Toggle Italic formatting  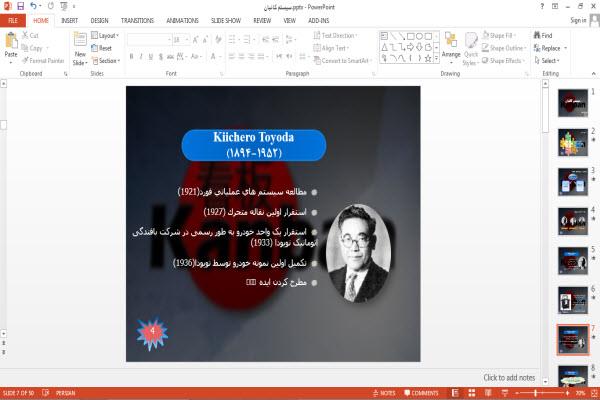(x=141, y=57)
